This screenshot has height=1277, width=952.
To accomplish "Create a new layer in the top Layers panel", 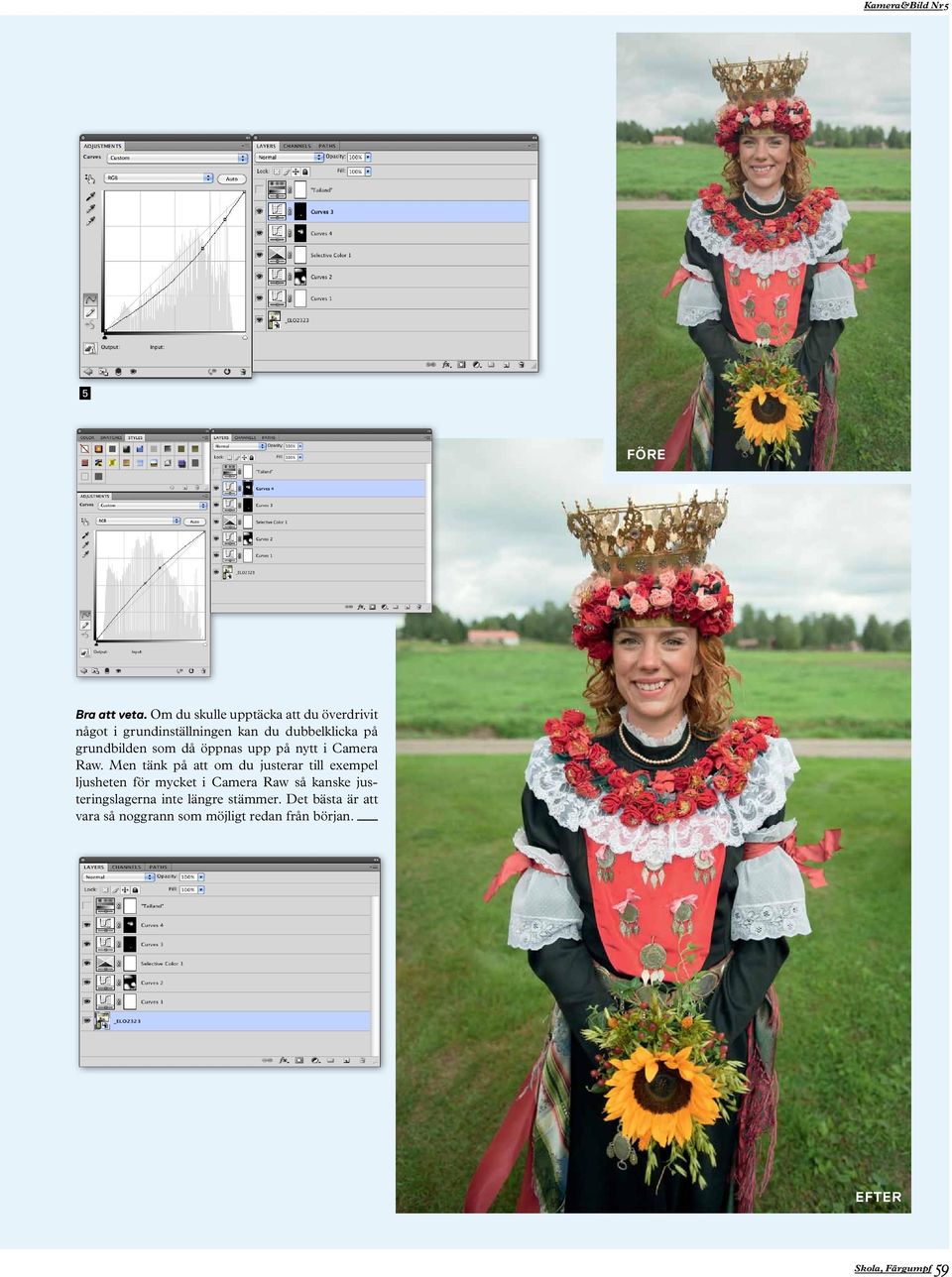I will click(507, 365).
